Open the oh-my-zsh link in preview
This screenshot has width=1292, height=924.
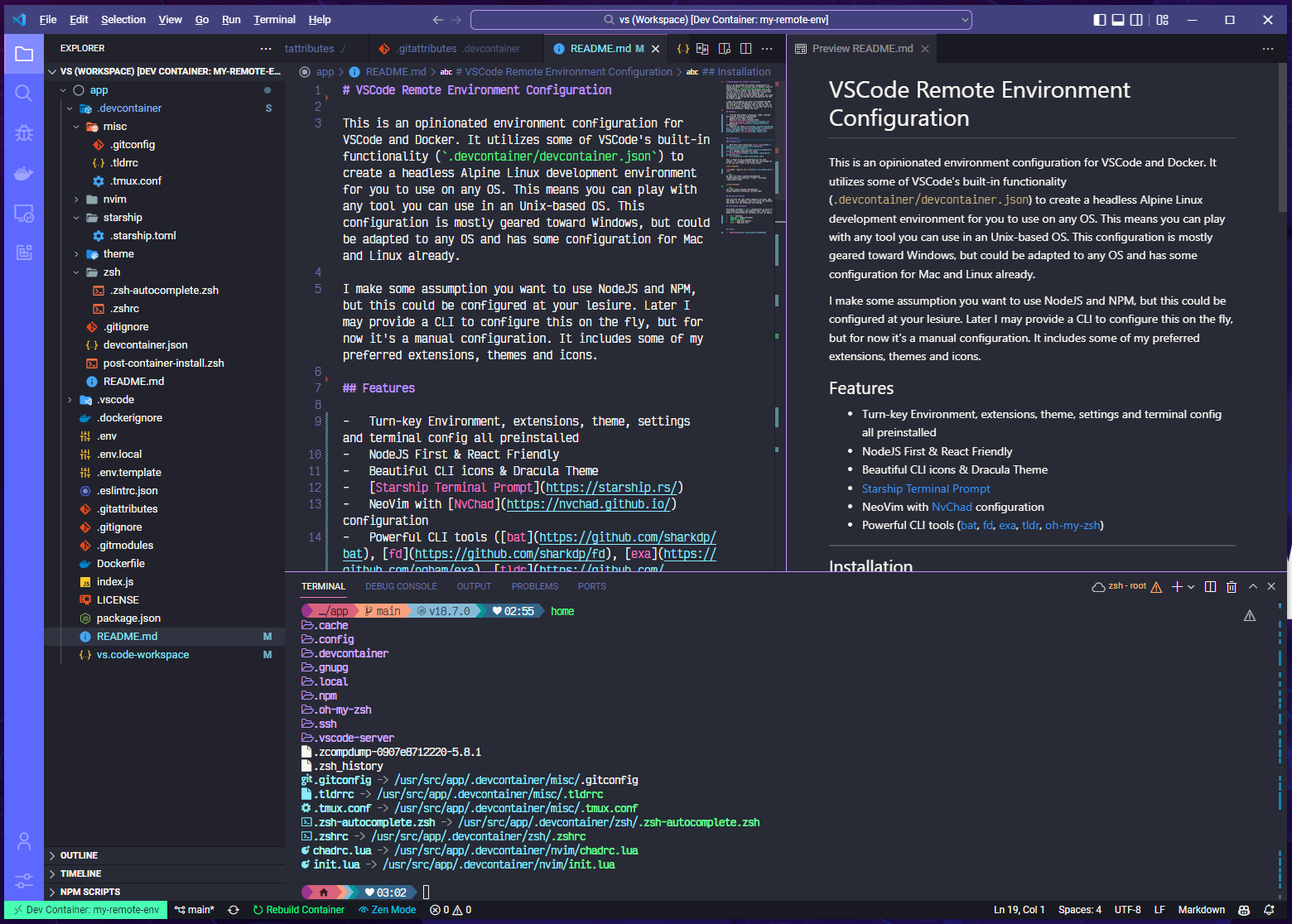tap(1072, 525)
